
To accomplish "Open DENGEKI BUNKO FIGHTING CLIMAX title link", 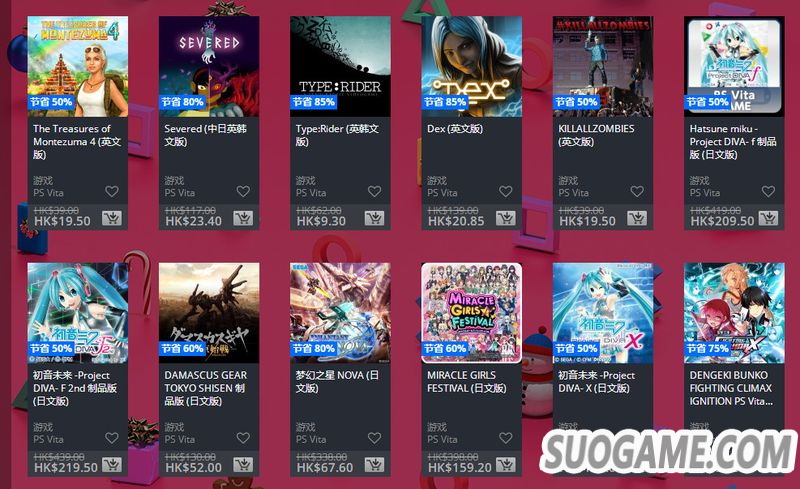I will click(731, 388).
